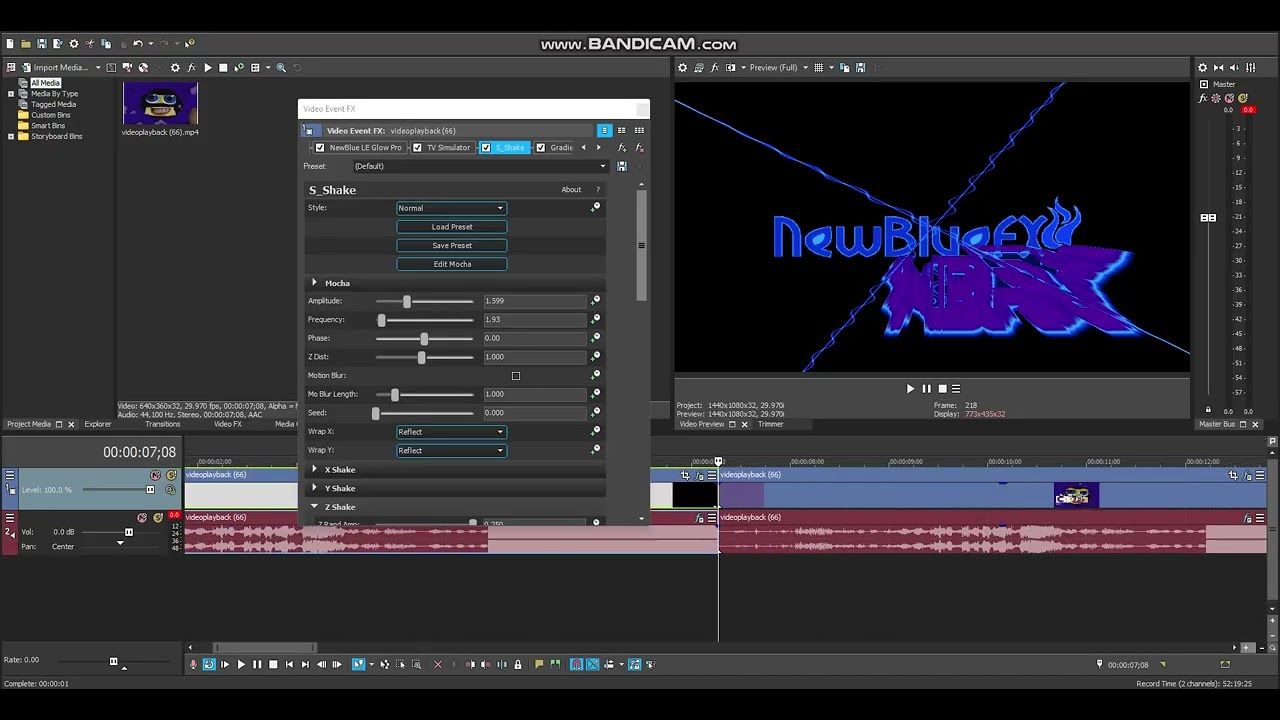Disable the S_Shake effect checkbox

(x=486, y=148)
